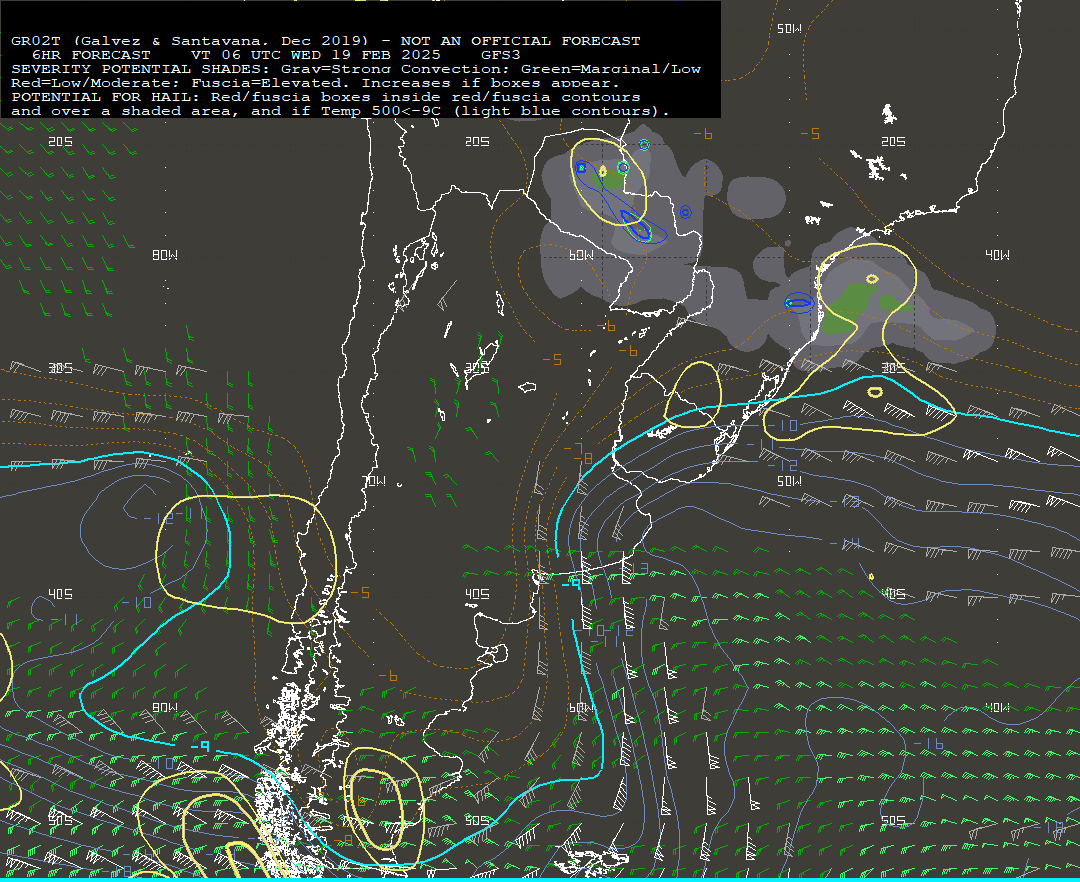1080x882 pixels.
Task: Click the small yellow oval below the eastern cyan contour
Action: coord(875,392)
